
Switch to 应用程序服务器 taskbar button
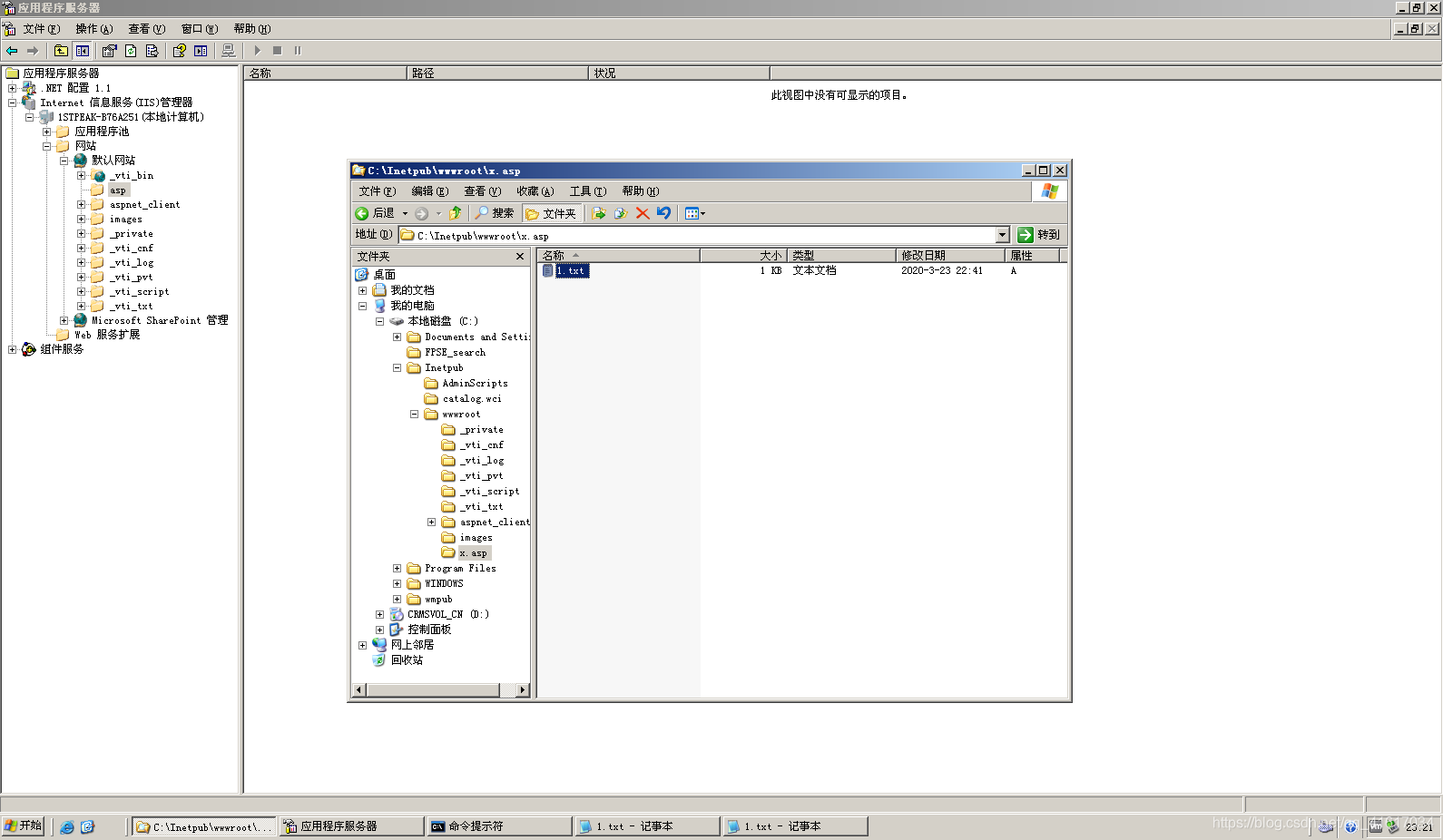(351, 826)
